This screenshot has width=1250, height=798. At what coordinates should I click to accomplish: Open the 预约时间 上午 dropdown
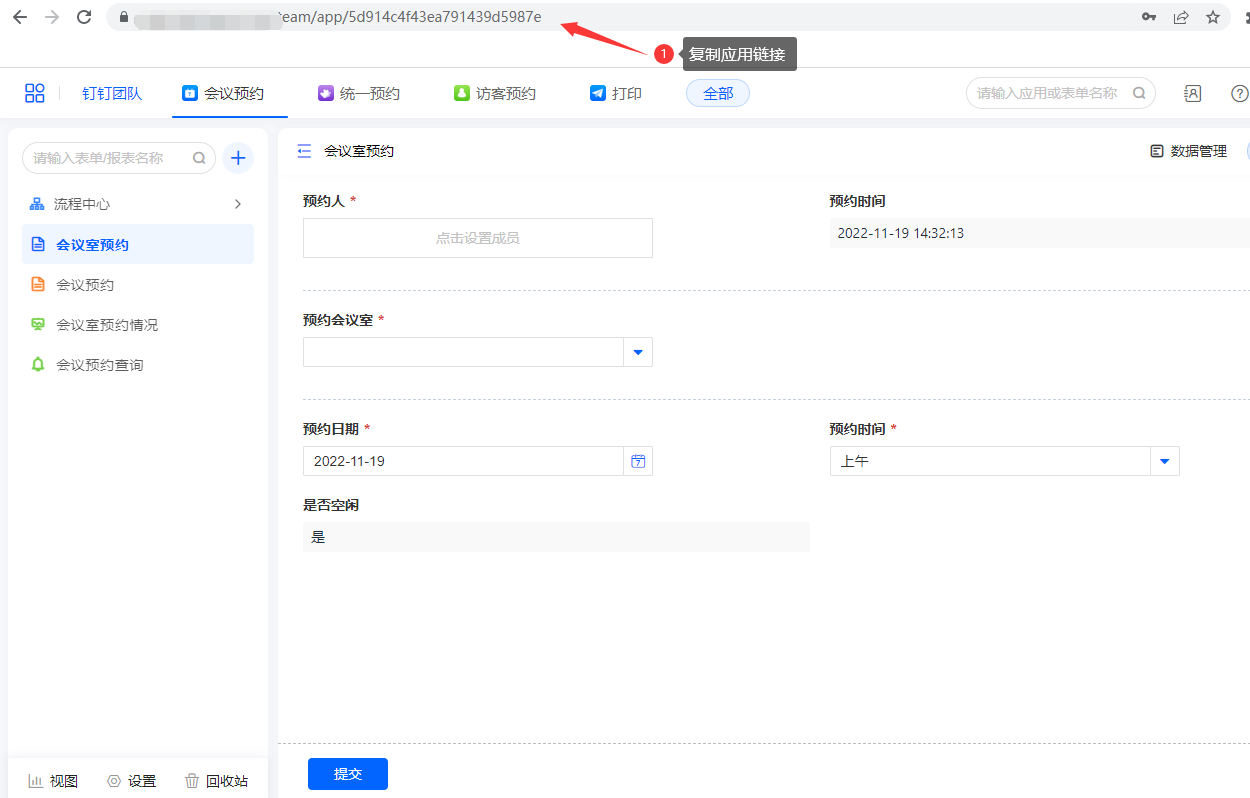tap(1164, 461)
